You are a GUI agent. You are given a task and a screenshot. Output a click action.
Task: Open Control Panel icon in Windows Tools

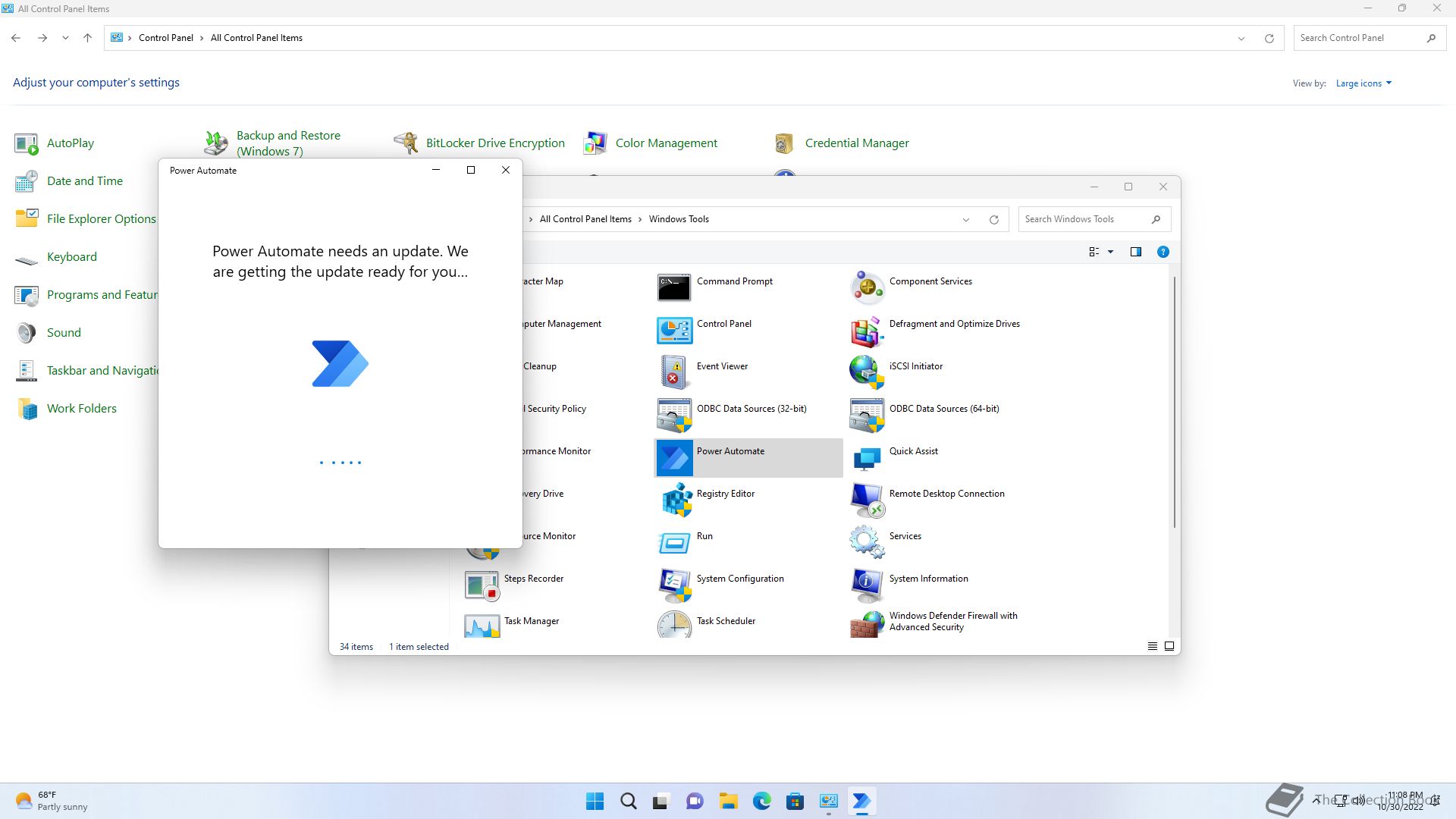pyautogui.click(x=674, y=330)
